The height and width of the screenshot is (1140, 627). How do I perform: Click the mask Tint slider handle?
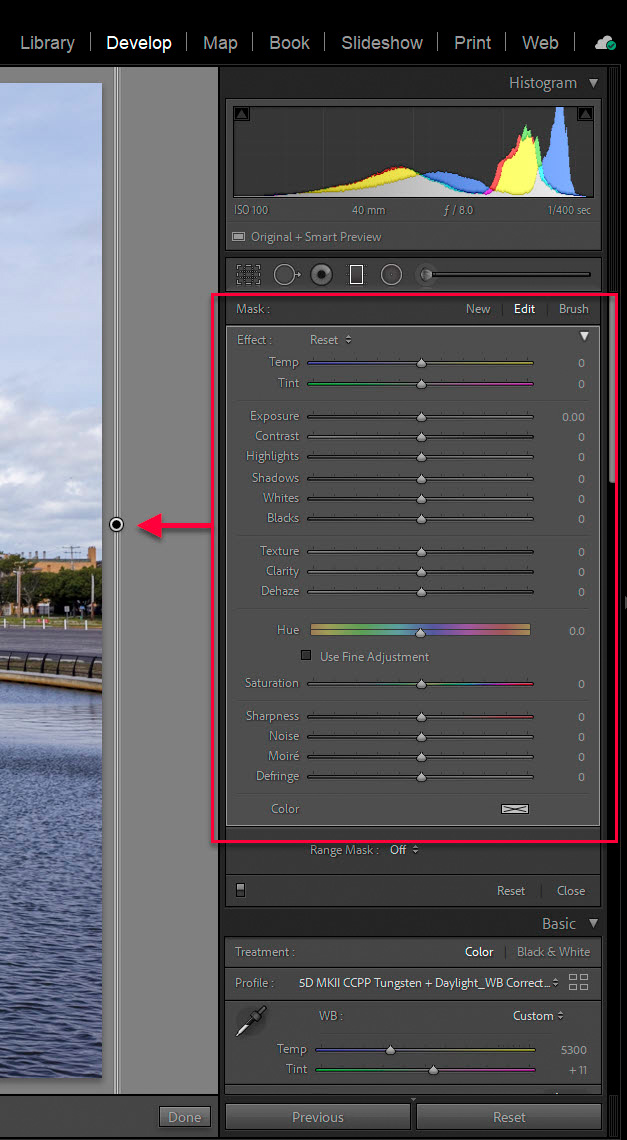tap(421, 383)
